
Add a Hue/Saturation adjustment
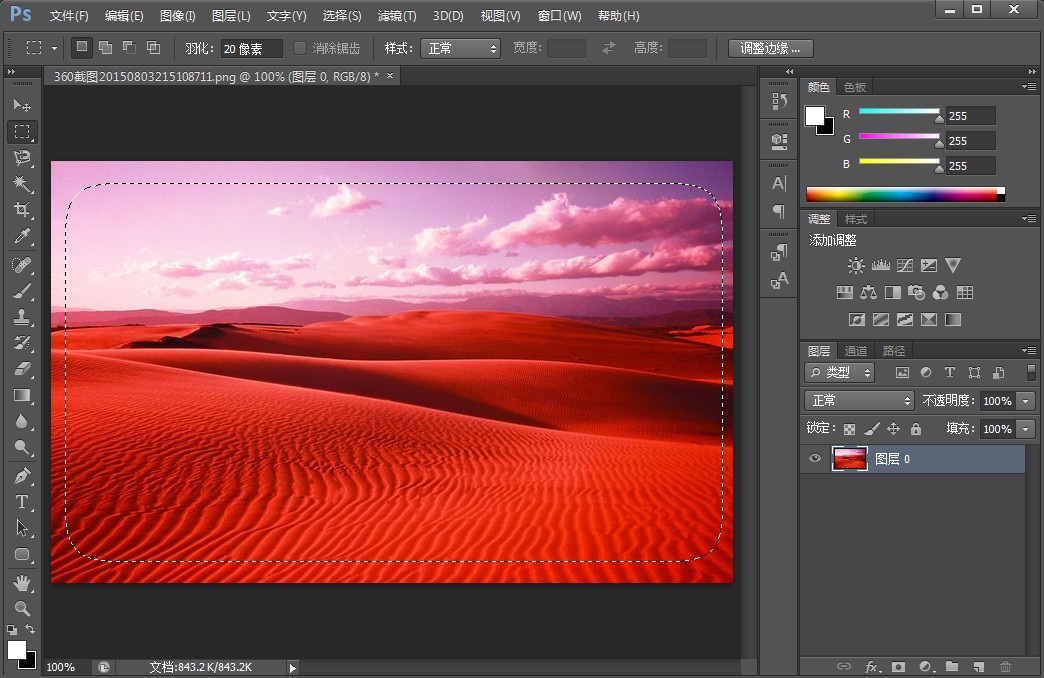[x=844, y=292]
